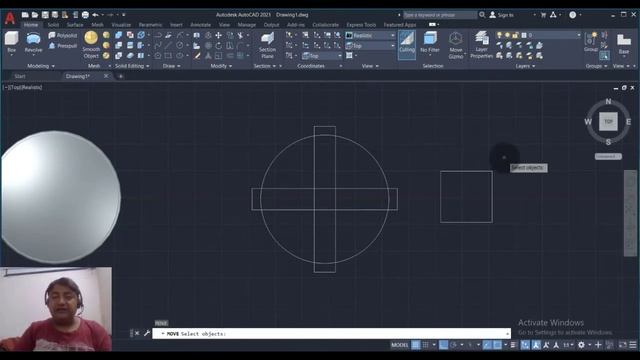Click TOP face on the ViewCube

[608, 122]
